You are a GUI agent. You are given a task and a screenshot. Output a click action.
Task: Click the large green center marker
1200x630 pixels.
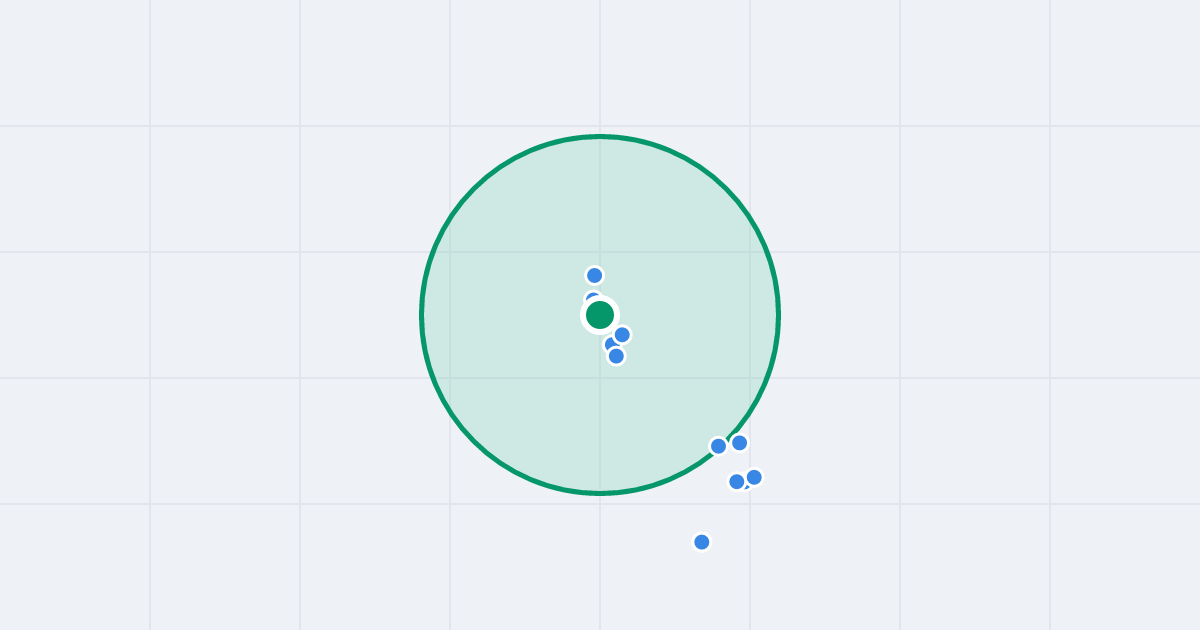(x=600, y=315)
